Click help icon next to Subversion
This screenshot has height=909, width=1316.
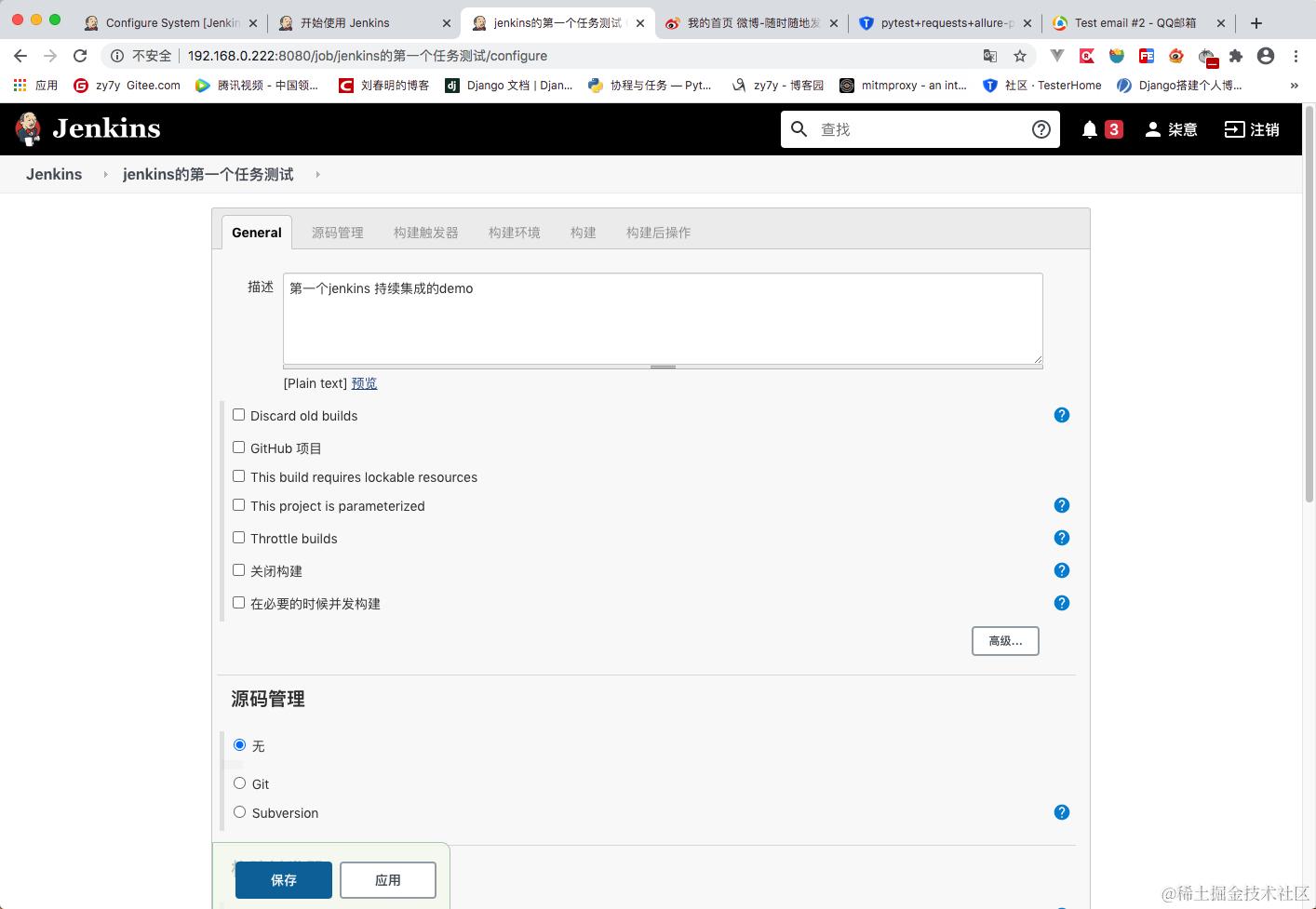[1062, 812]
